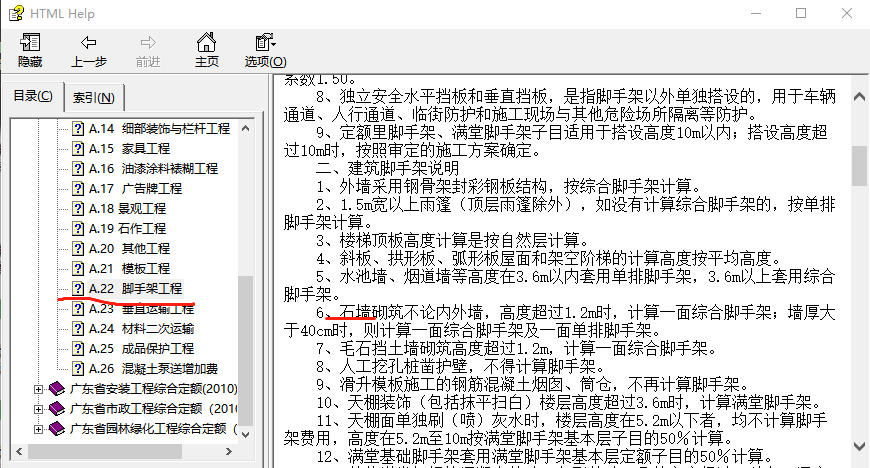Expand the 广东省安装工程综合定额(2010) book
The image size is (870, 468).
[38, 389]
